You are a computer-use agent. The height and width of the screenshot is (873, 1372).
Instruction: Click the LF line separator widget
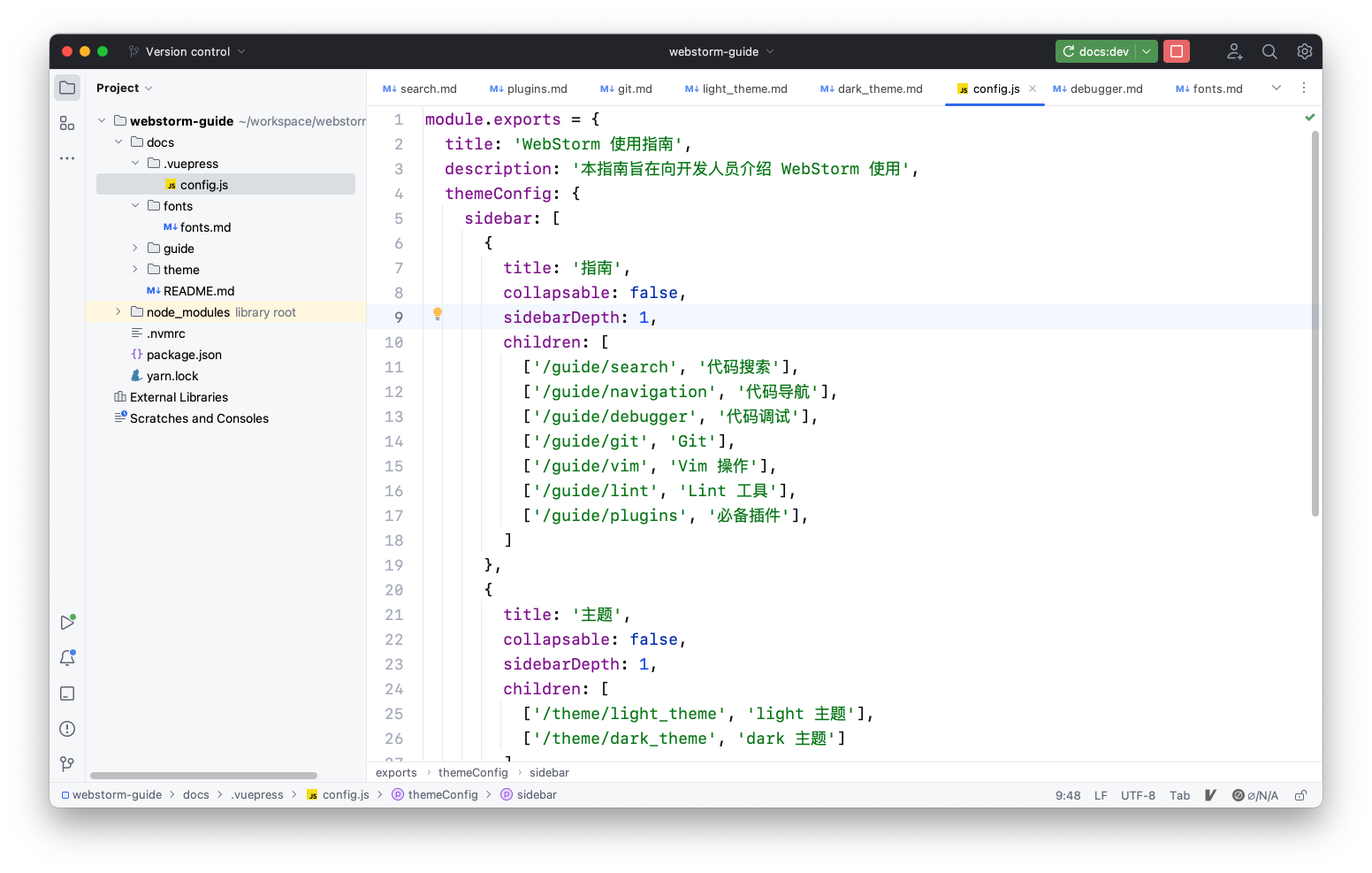1101,795
